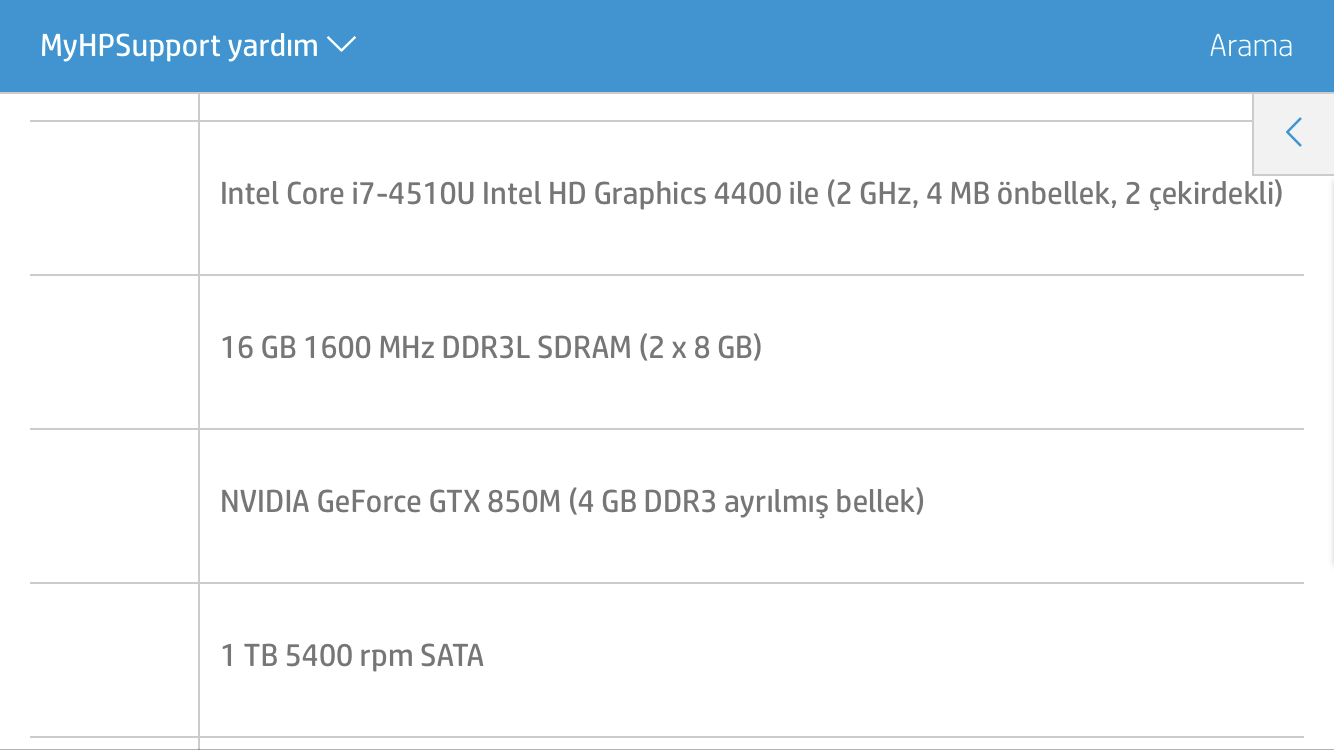Click empty label cell left of hard-drive row
The image size is (1334, 750).
(114, 660)
